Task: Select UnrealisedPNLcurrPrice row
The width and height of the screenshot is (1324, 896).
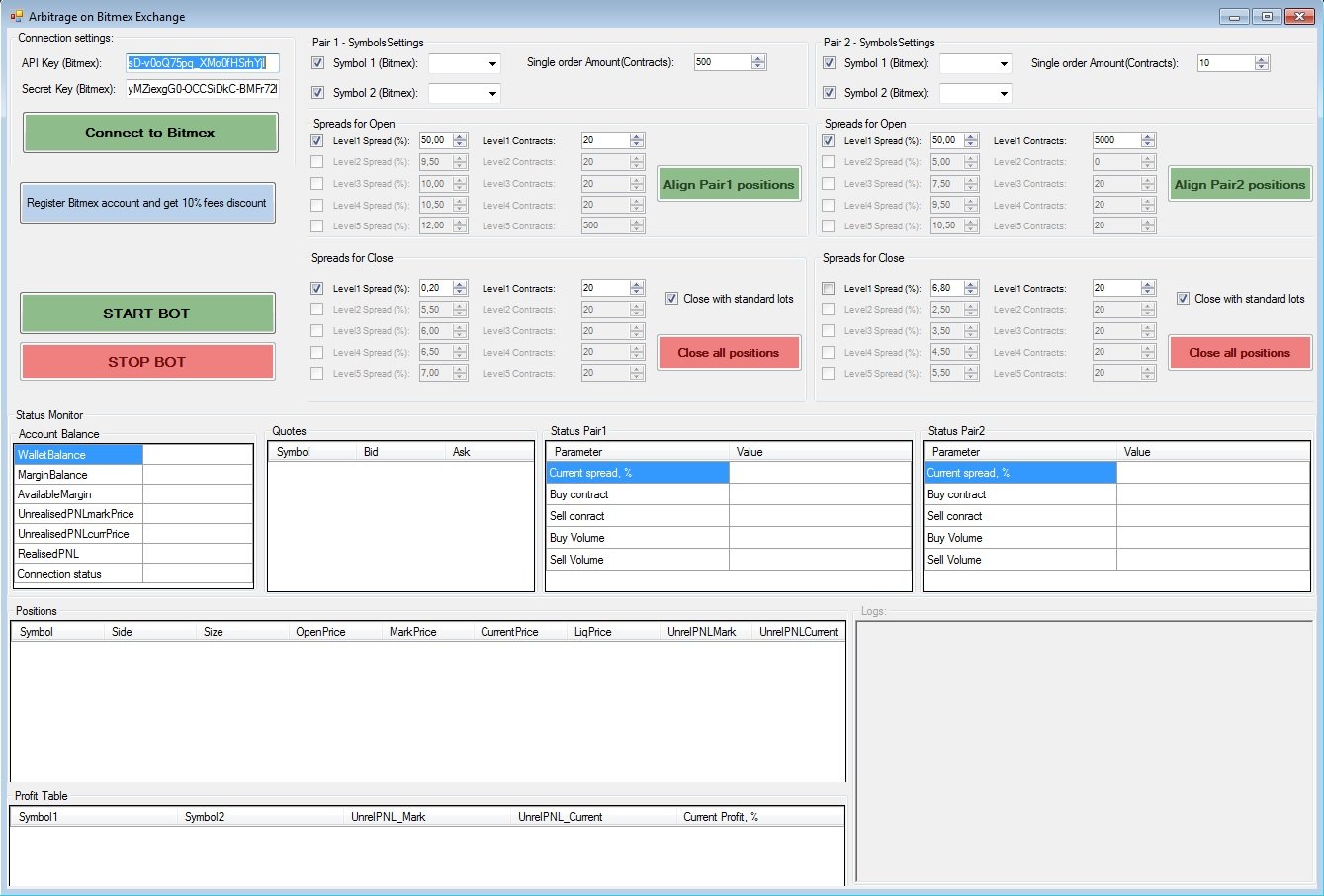Action: coord(133,534)
